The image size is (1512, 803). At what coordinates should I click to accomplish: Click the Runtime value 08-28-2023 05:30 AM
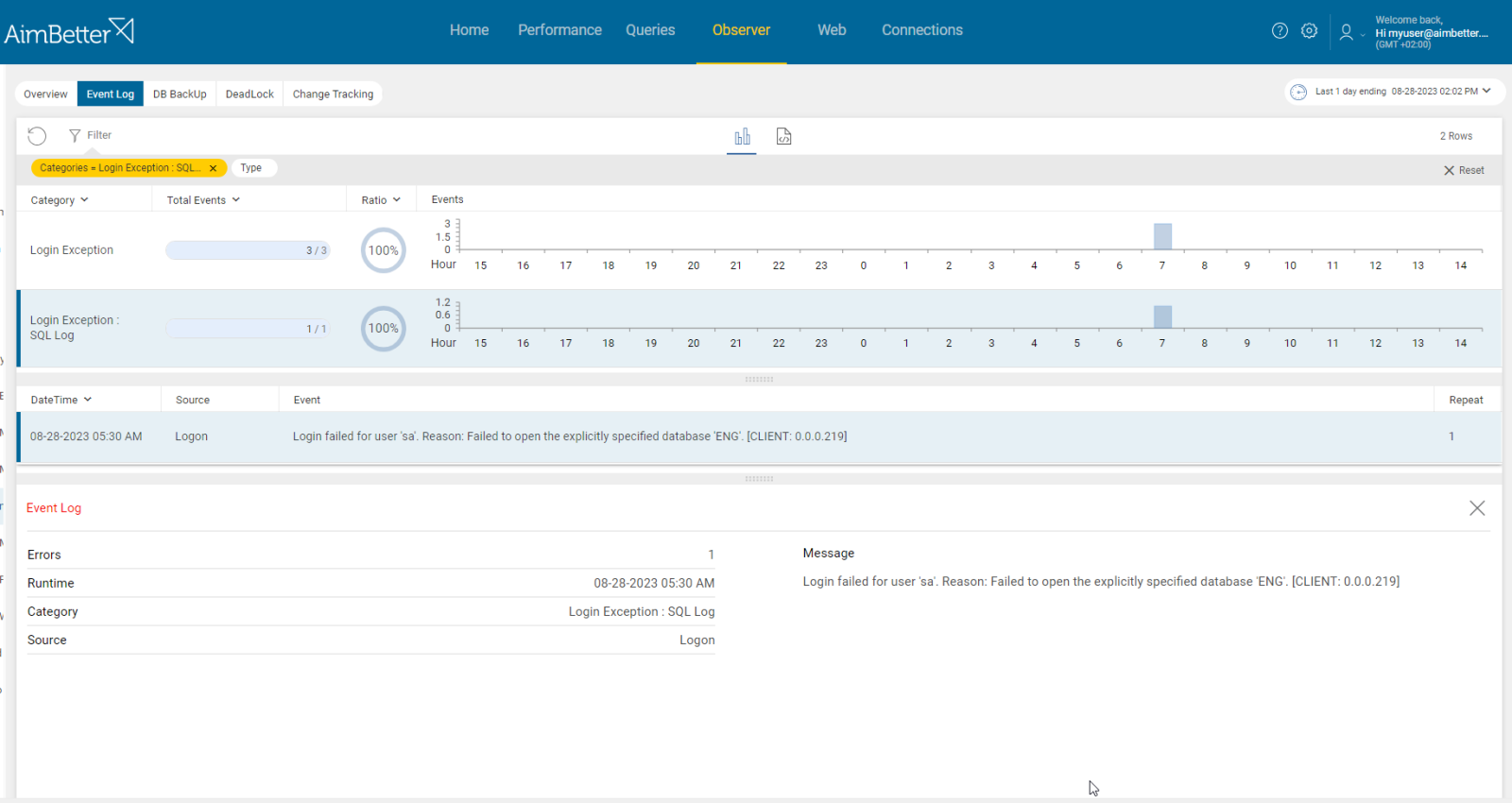pos(654,583)
